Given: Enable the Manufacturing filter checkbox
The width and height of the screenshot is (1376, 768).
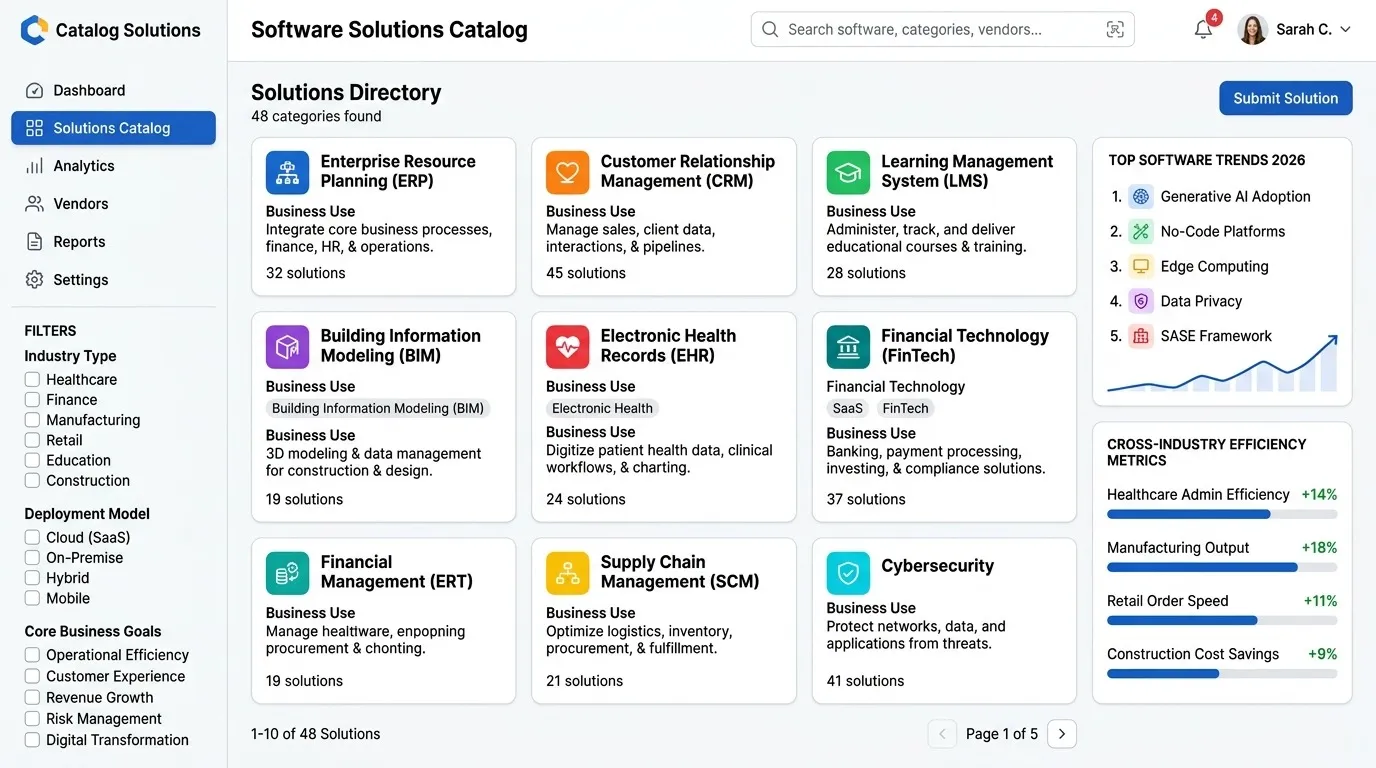Looking at the screenshot, I should point(32,420).
